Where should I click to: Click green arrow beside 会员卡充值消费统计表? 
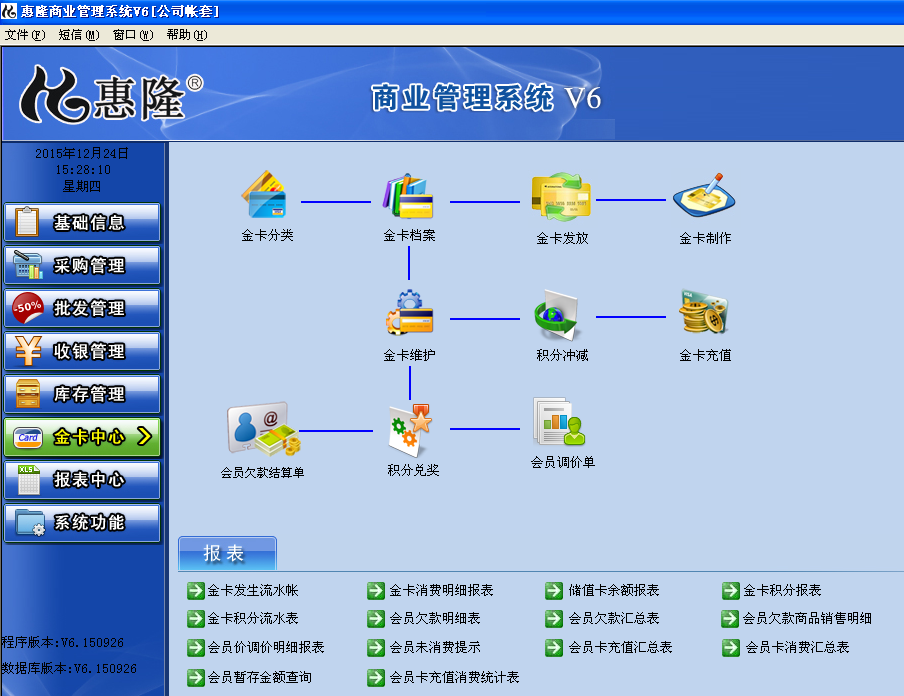pos(376,677)
